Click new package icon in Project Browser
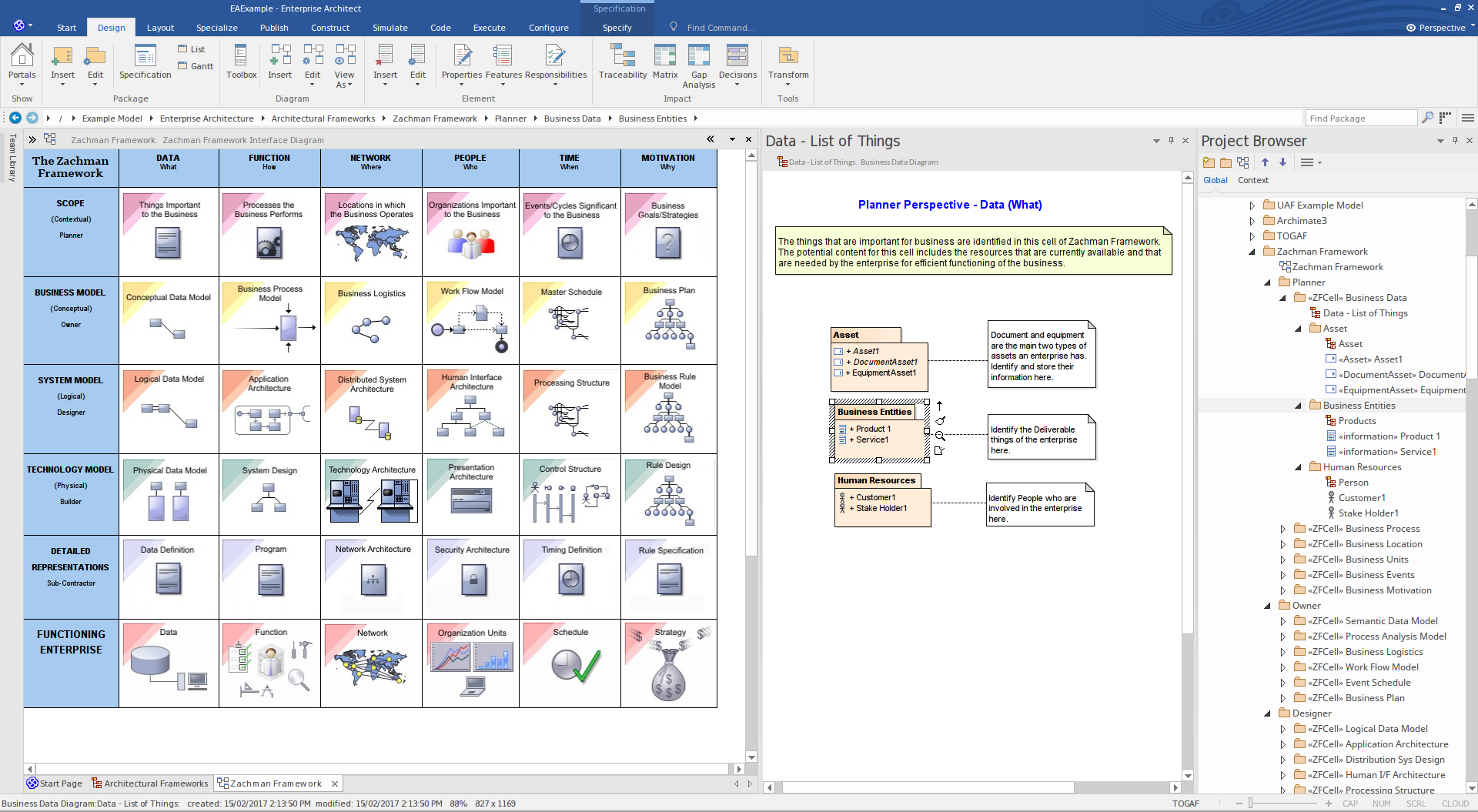The height and width of the screenshot is (812, 1478). pyautogui.click(x=1209, y=162)
